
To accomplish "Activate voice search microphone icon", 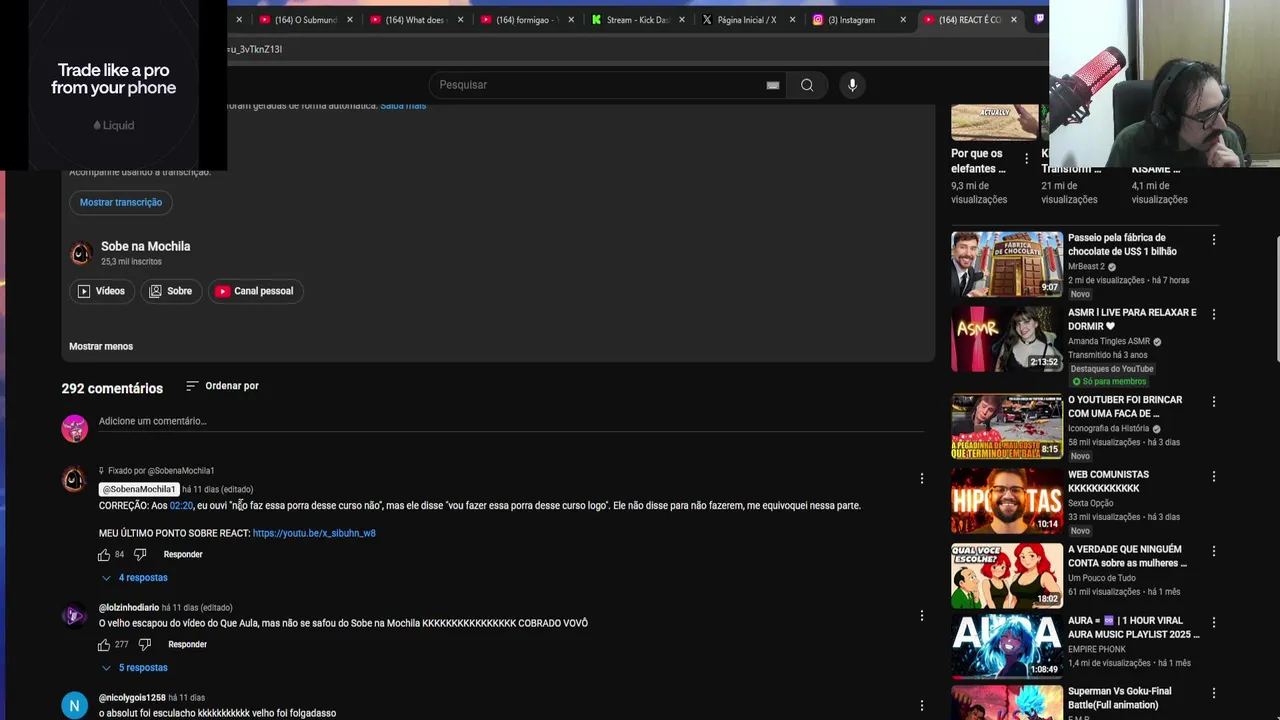I will click(x=852, y=85).
